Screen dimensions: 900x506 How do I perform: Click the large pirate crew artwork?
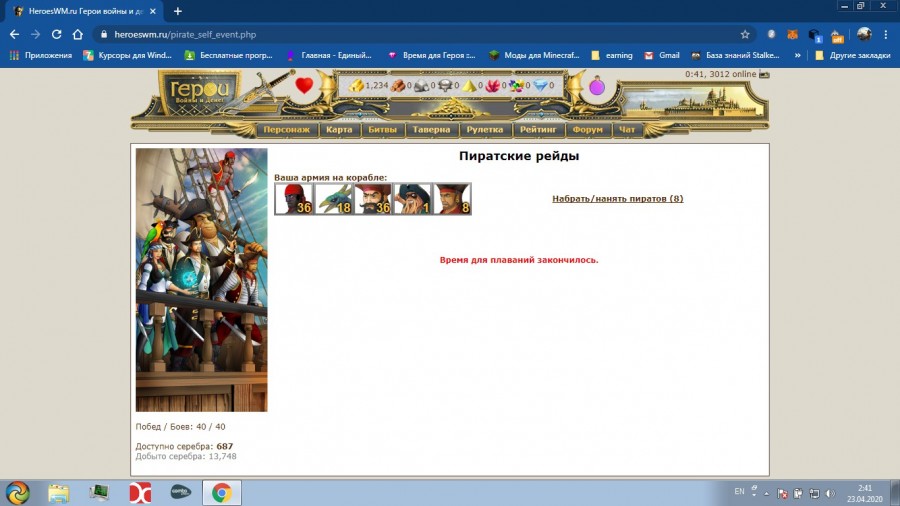[x=201, y=280]
